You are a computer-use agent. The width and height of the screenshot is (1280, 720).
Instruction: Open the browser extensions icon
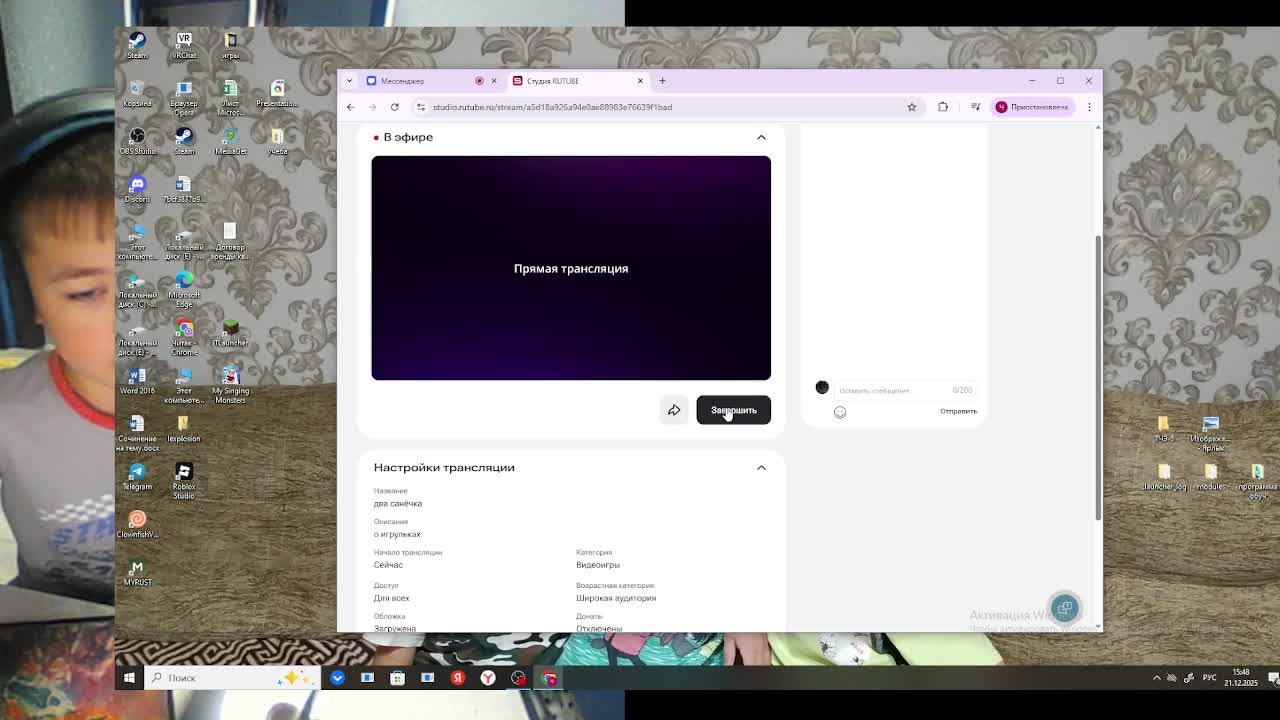coord(943,107)
